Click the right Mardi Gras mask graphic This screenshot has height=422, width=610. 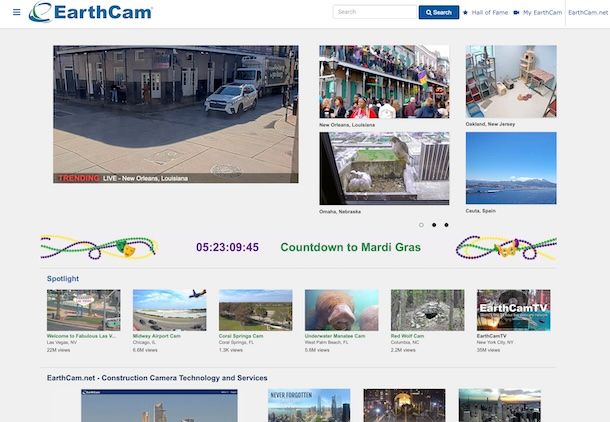(x=507, y=249)
